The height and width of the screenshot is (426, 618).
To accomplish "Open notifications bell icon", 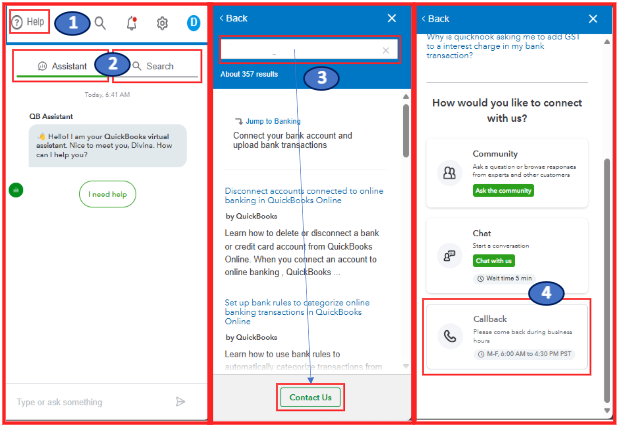I will (x=132, y=23).
